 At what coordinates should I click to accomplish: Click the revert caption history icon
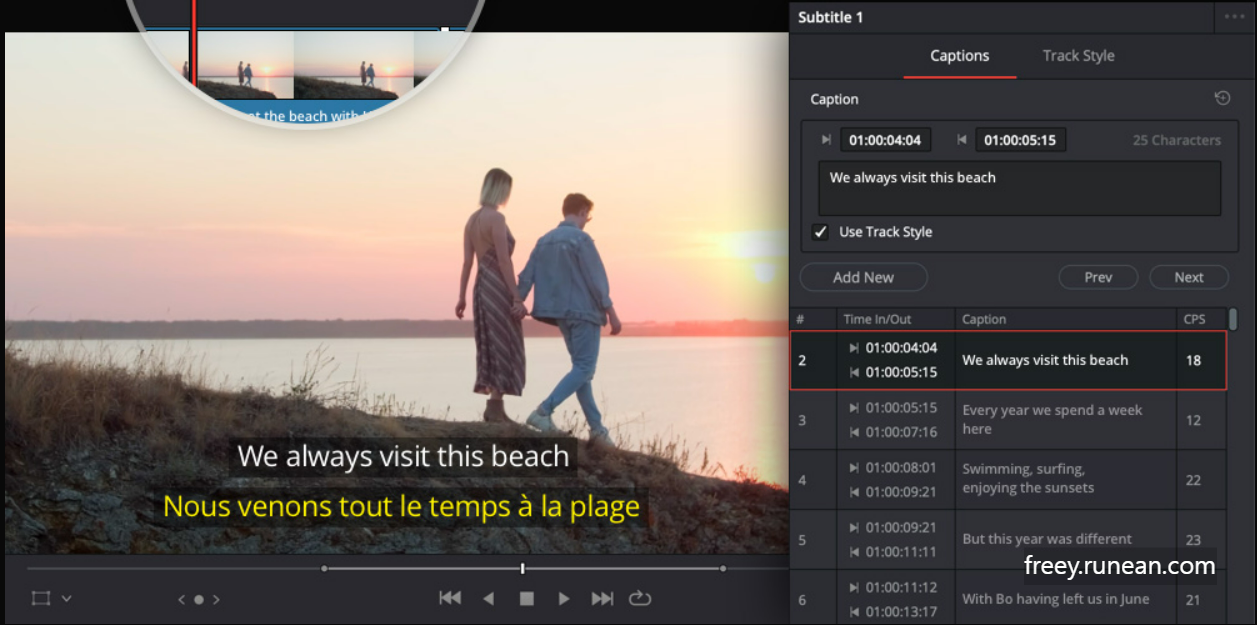1221,97
